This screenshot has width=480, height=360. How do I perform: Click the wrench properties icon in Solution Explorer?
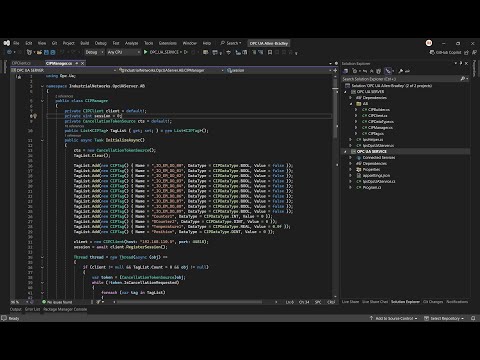pos(400,71)
